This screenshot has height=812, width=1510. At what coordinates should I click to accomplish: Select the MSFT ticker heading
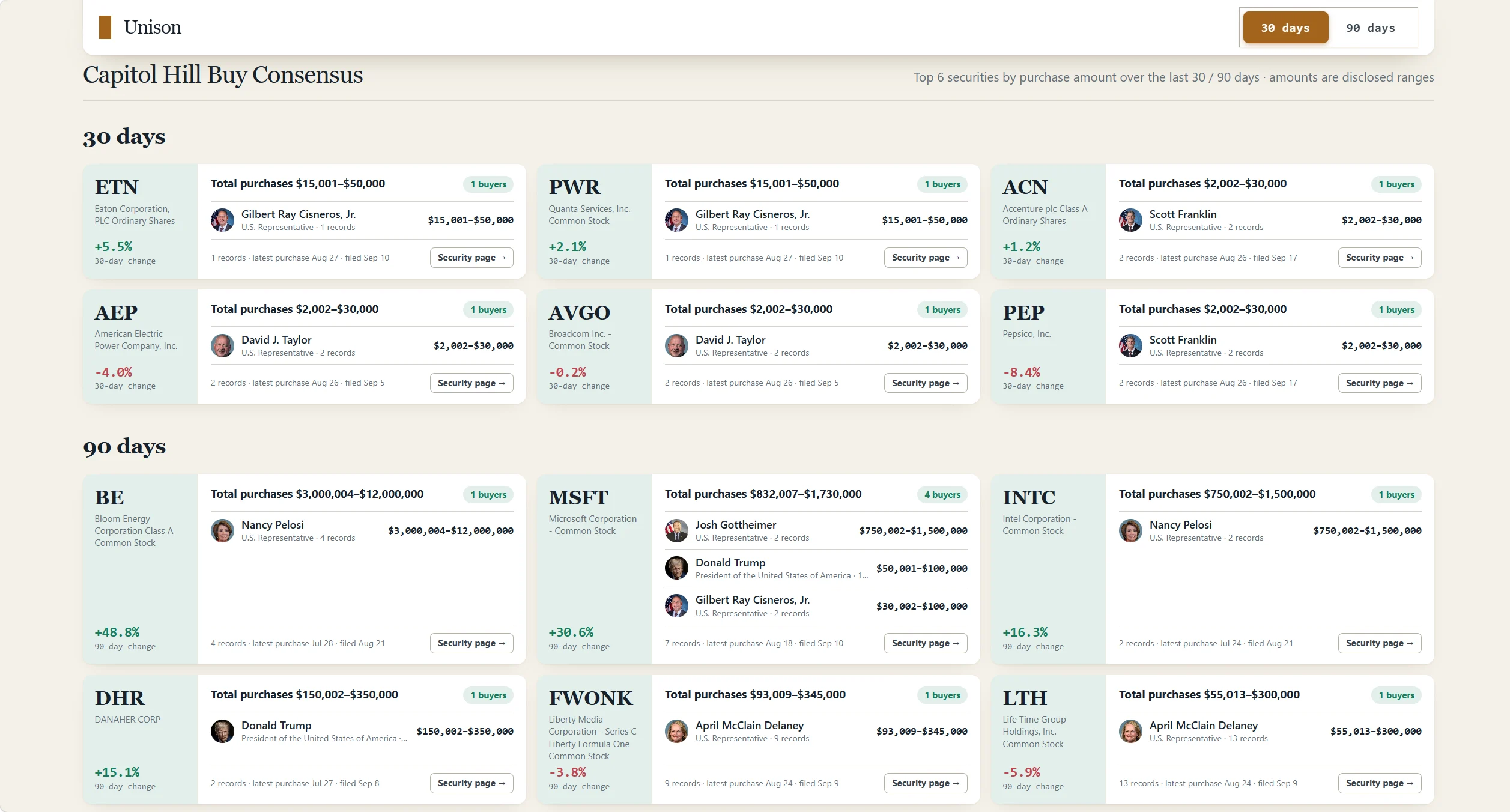click(x=578, y=498)
